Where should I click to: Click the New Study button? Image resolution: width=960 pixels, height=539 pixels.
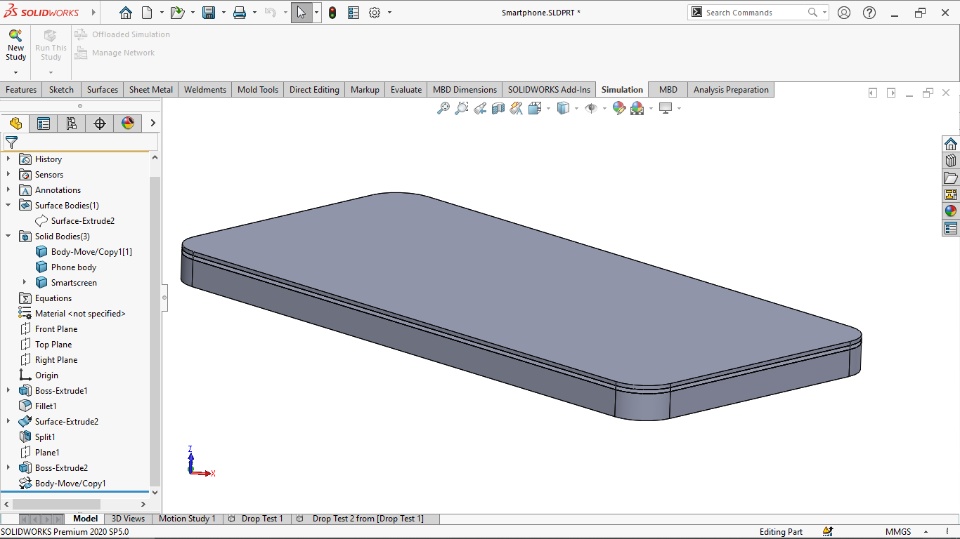(16, 46)
